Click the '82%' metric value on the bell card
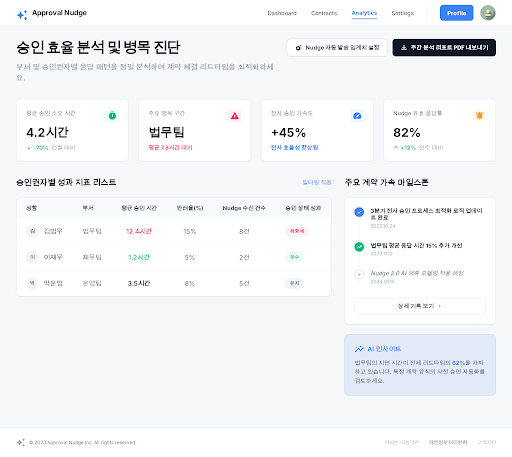 tap(407, 133)
